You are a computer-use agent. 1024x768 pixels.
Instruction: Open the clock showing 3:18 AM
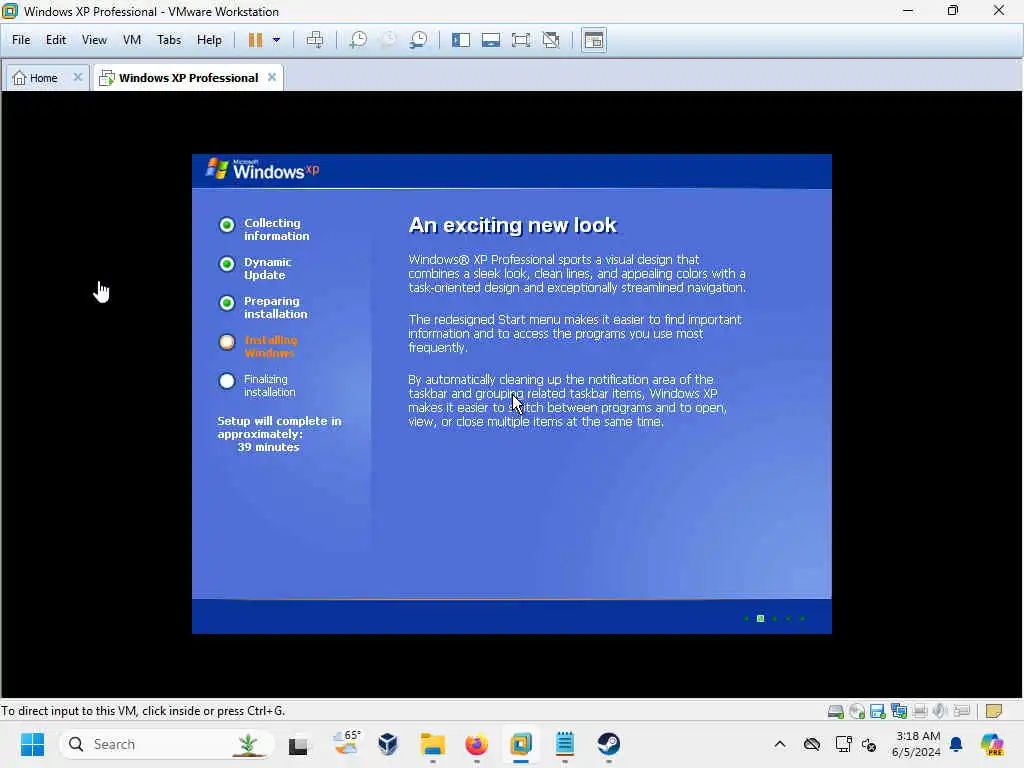(x=916, y=744)
